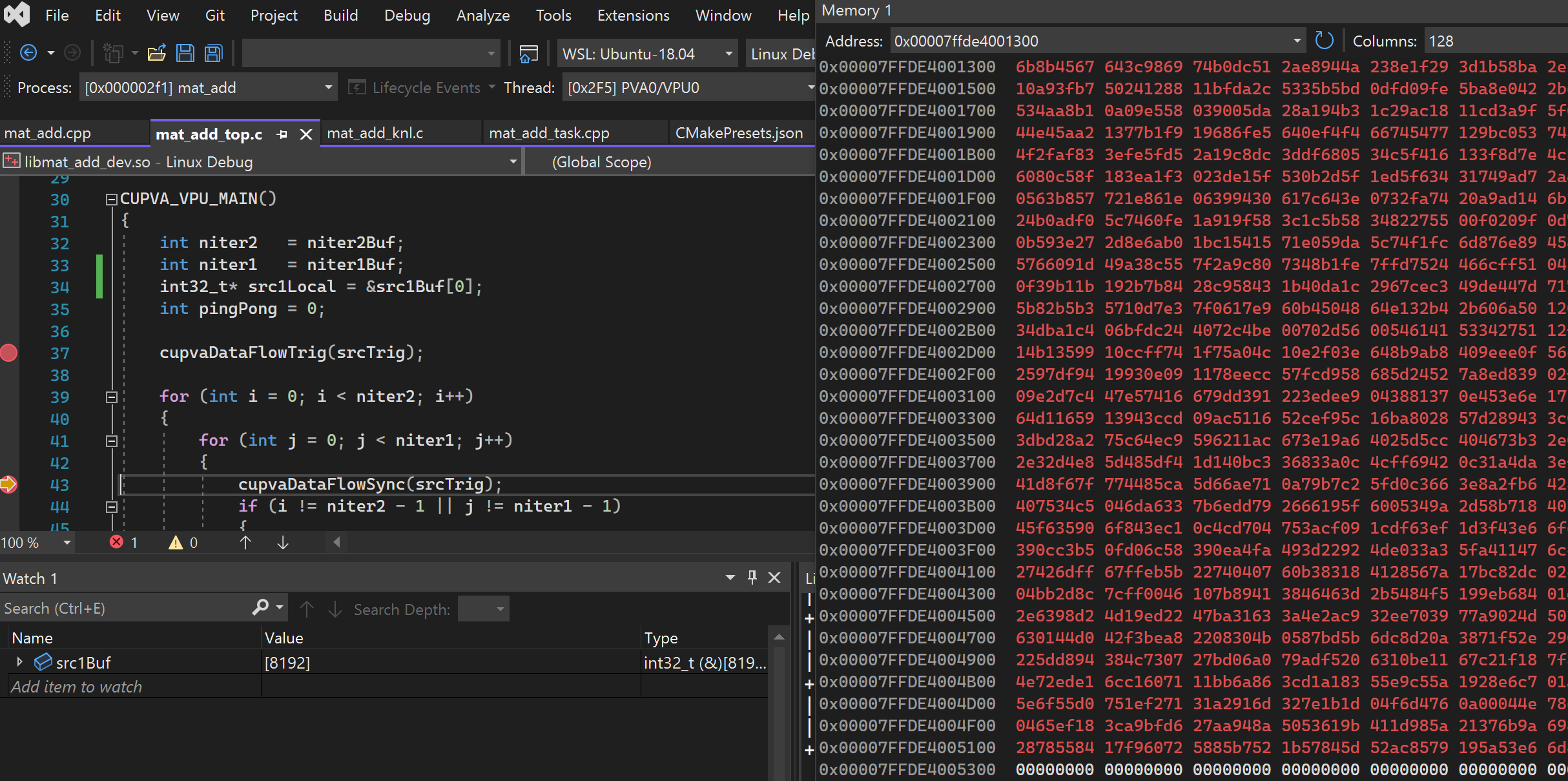Open the Debug menu
The width and height of the screenshot is (1568, 781).
coord(406,15)
